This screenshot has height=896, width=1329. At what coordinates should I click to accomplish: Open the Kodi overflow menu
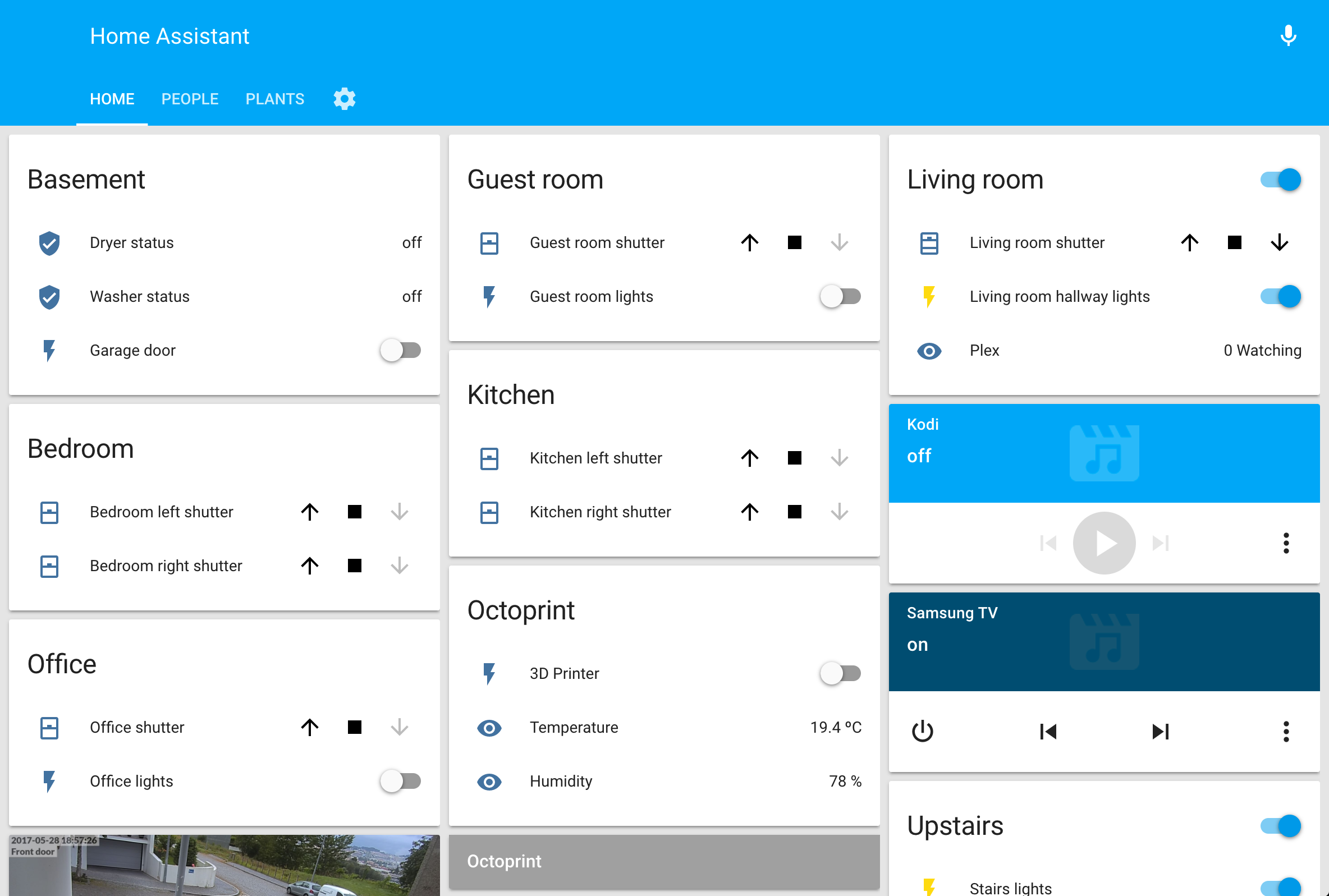1287,543
